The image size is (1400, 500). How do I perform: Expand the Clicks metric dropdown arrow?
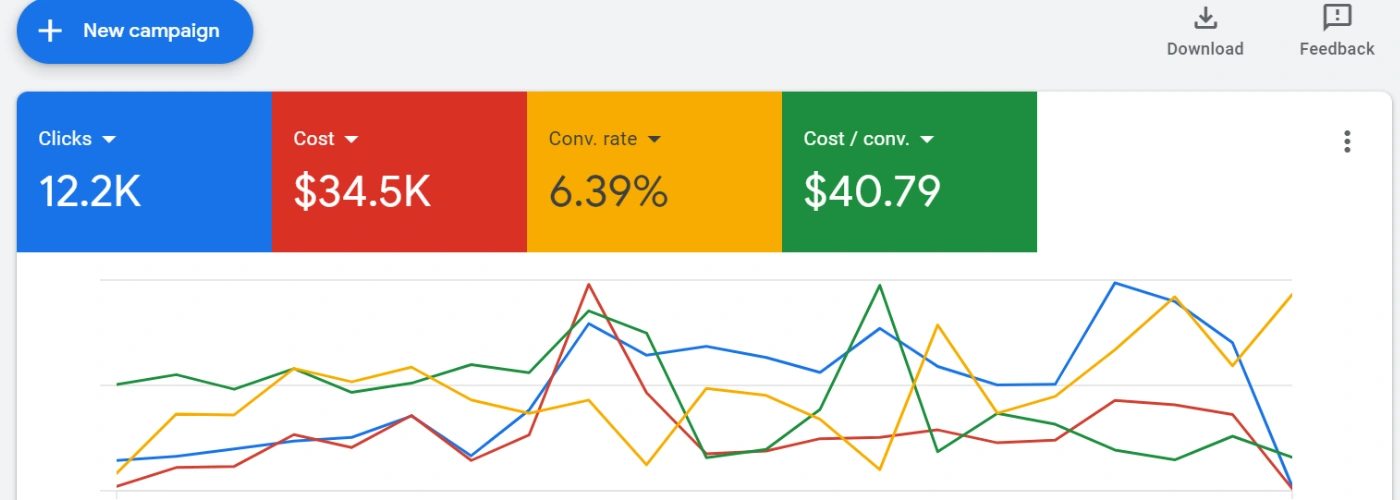(x=110, y=139)
